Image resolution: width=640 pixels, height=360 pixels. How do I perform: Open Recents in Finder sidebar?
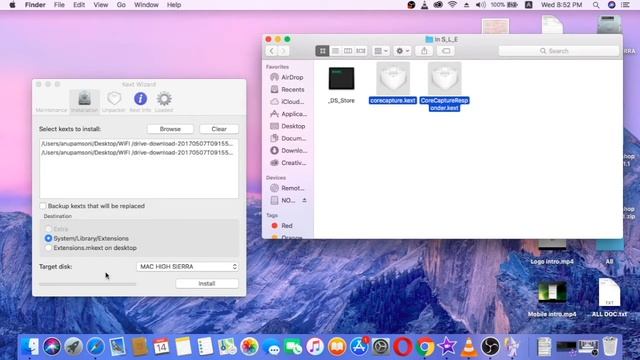pyautogui.click(x=287, y=89)
